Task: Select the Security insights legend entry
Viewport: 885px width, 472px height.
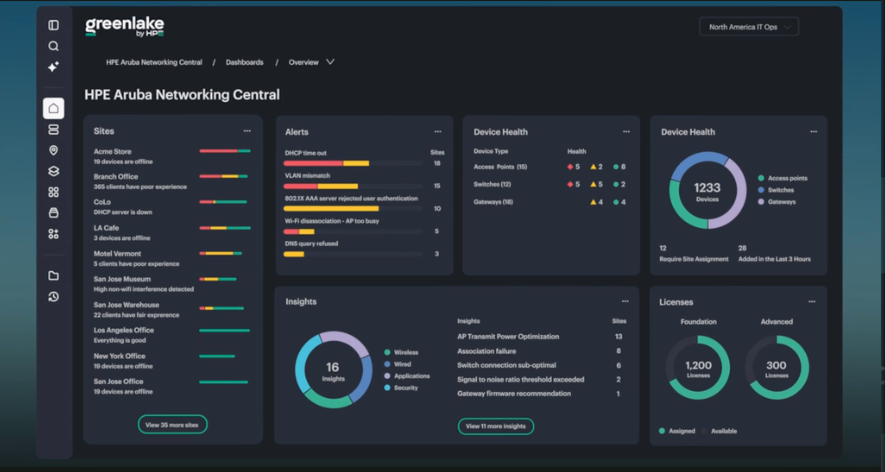Action: pos(401,388)
